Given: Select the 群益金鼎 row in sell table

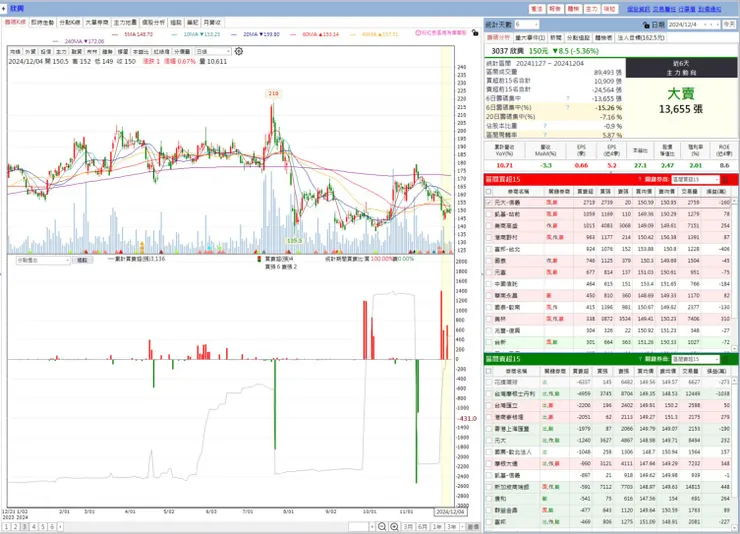Looking at the screenshot, I should coord(608,510).
